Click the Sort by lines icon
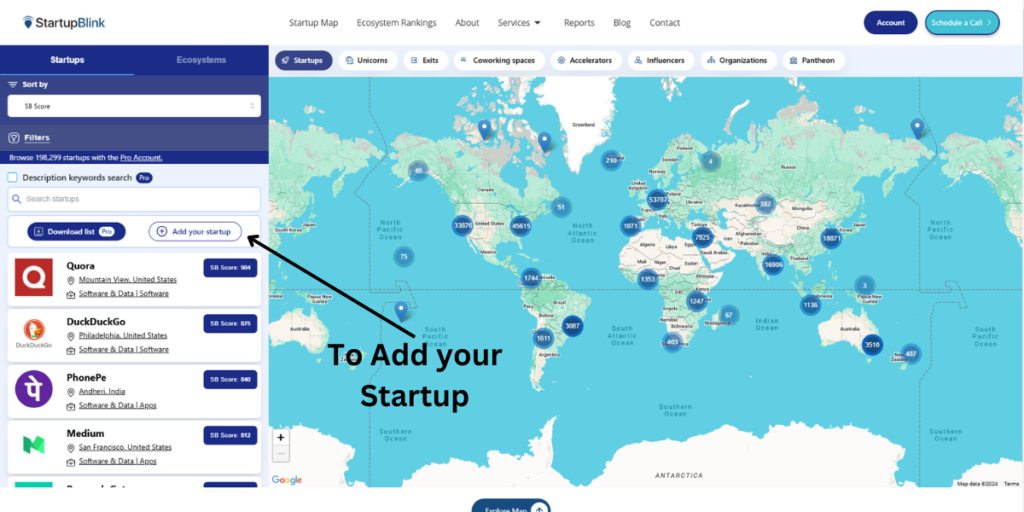1024x512 pixels. (13, 84)
